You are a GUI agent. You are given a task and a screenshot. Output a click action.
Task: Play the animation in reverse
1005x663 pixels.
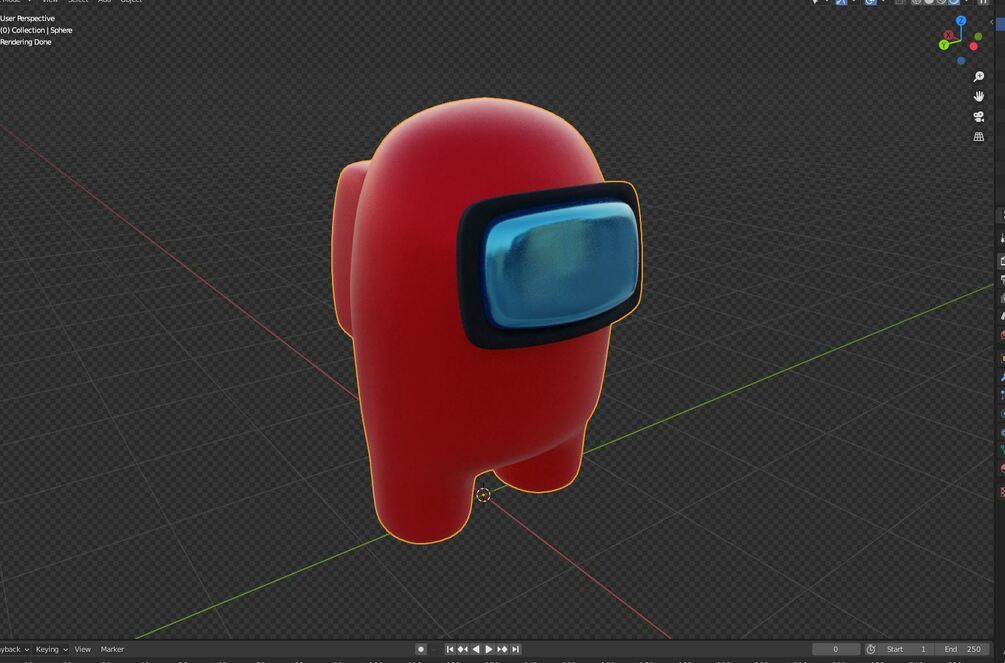click(x=476, y=650)
